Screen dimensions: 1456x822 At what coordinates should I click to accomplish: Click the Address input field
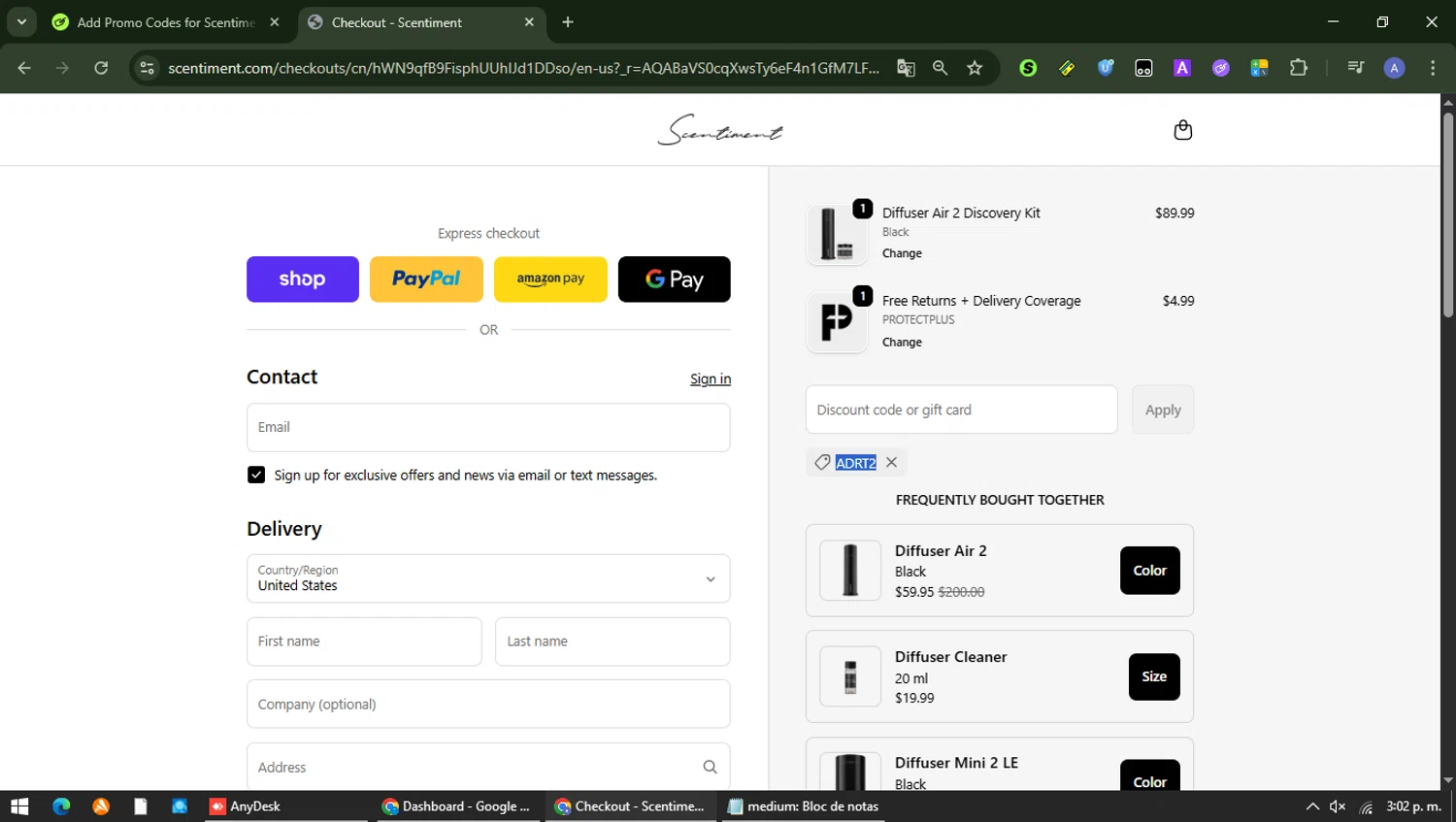(x=488, y=767)
